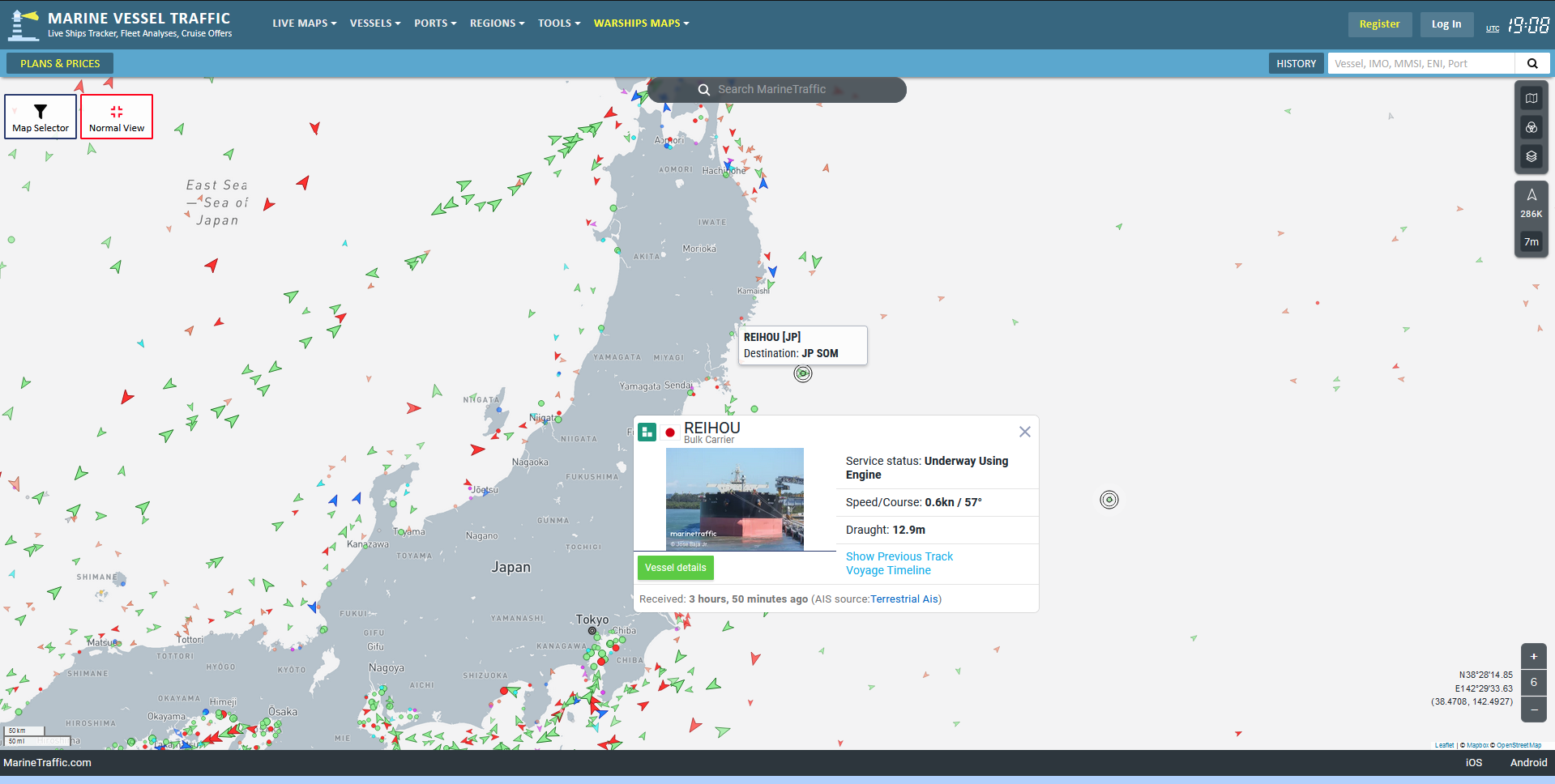Click Voyage Timeline link
Screen dimensions: 1555x784
click(888, 570)
